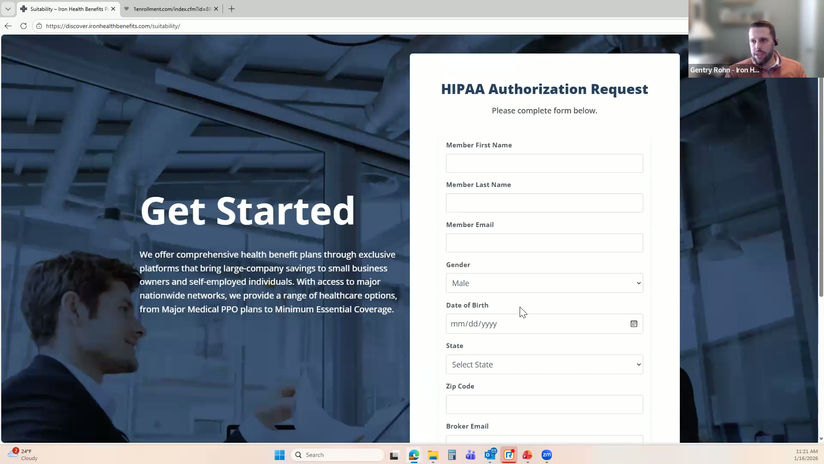Select the address bar URL

pyautogui.click(x=112, y=26)
